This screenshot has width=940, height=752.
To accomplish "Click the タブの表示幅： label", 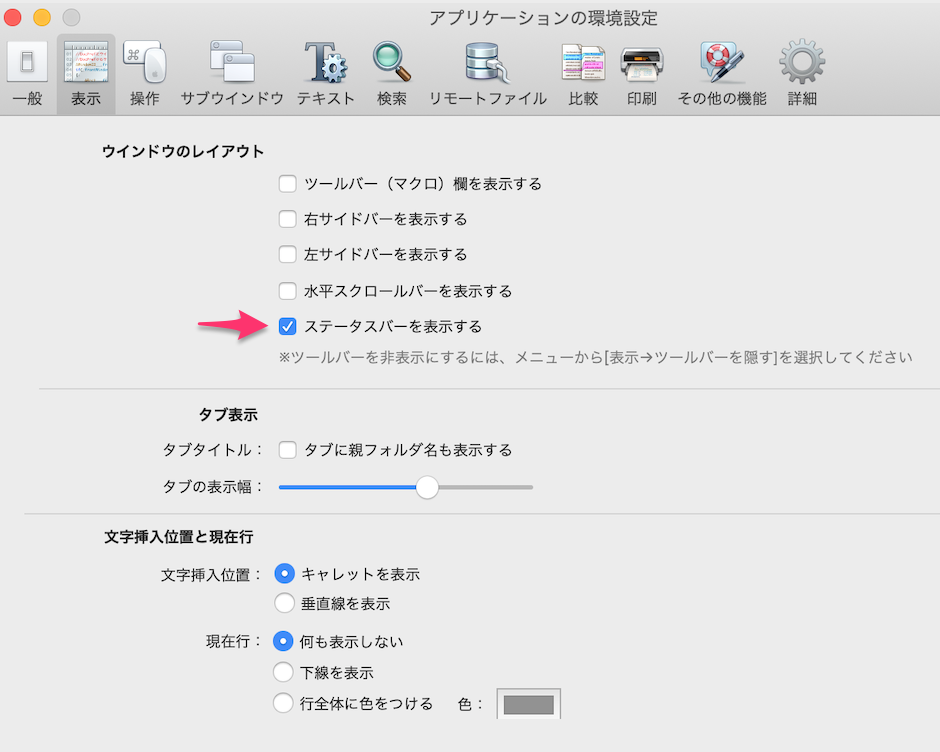I will tap(213, 486).
